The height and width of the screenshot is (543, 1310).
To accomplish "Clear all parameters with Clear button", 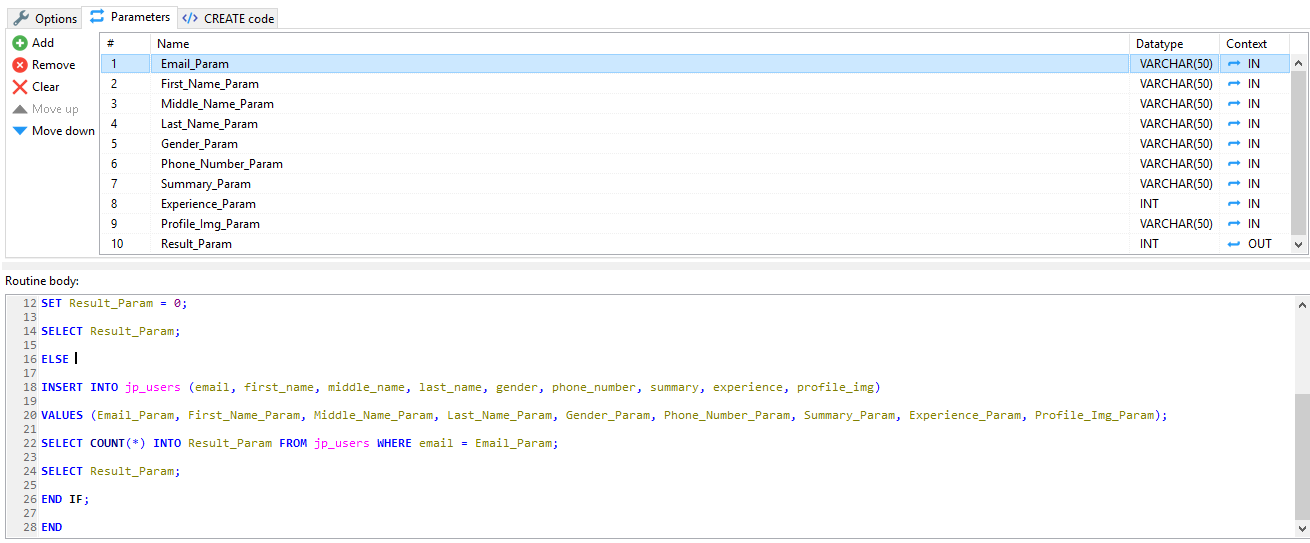I will [36, 87].
